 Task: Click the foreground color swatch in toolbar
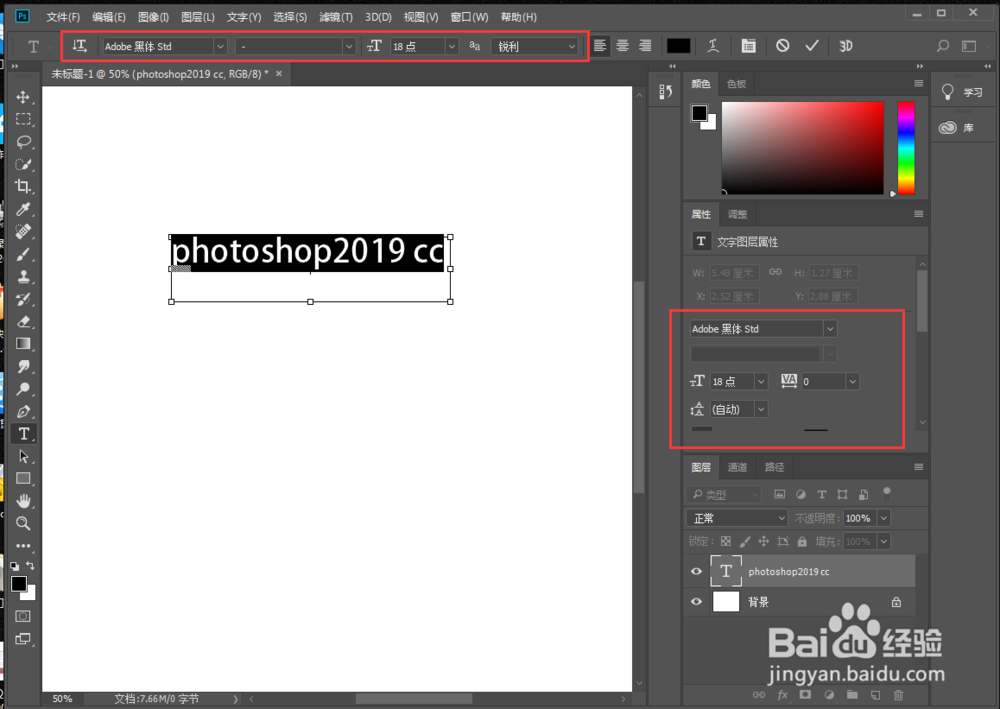pos(18,583)
